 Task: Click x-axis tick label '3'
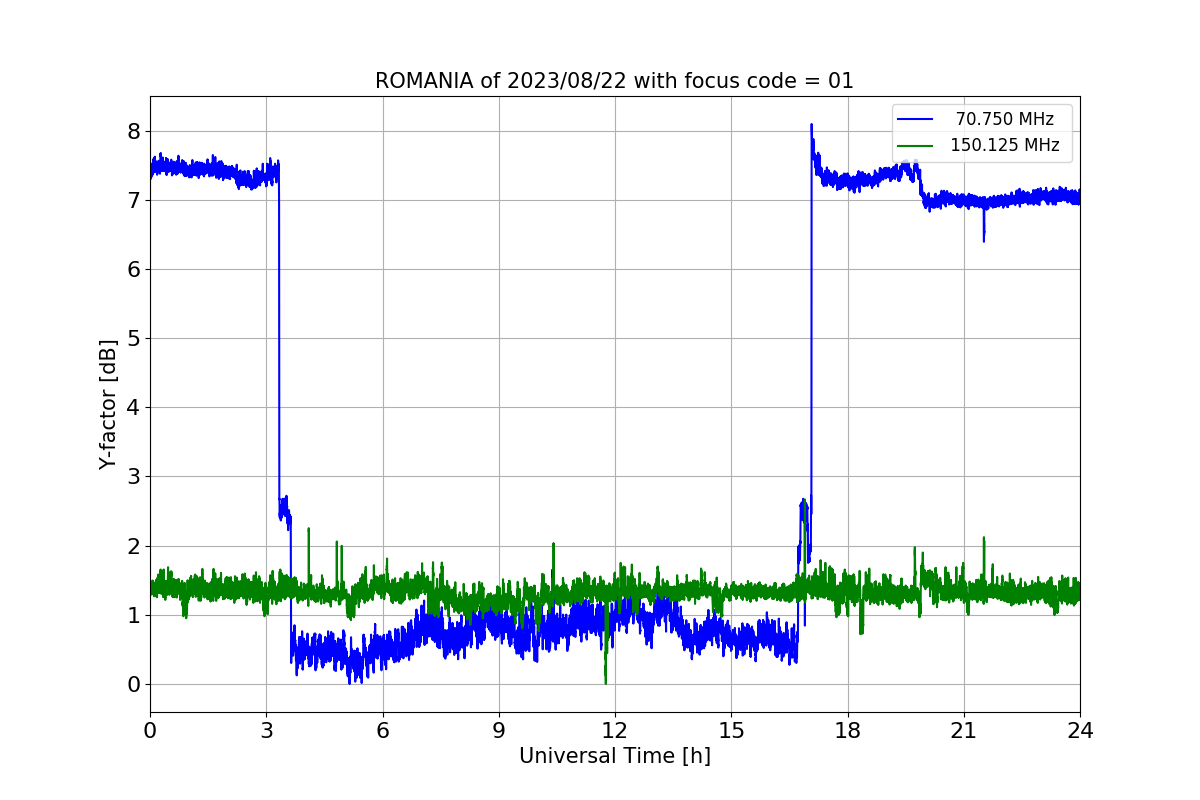(x=266, y=730)
